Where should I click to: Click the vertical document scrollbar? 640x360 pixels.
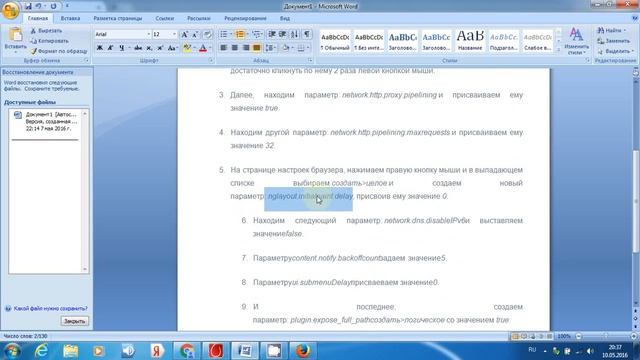(636, 200)
